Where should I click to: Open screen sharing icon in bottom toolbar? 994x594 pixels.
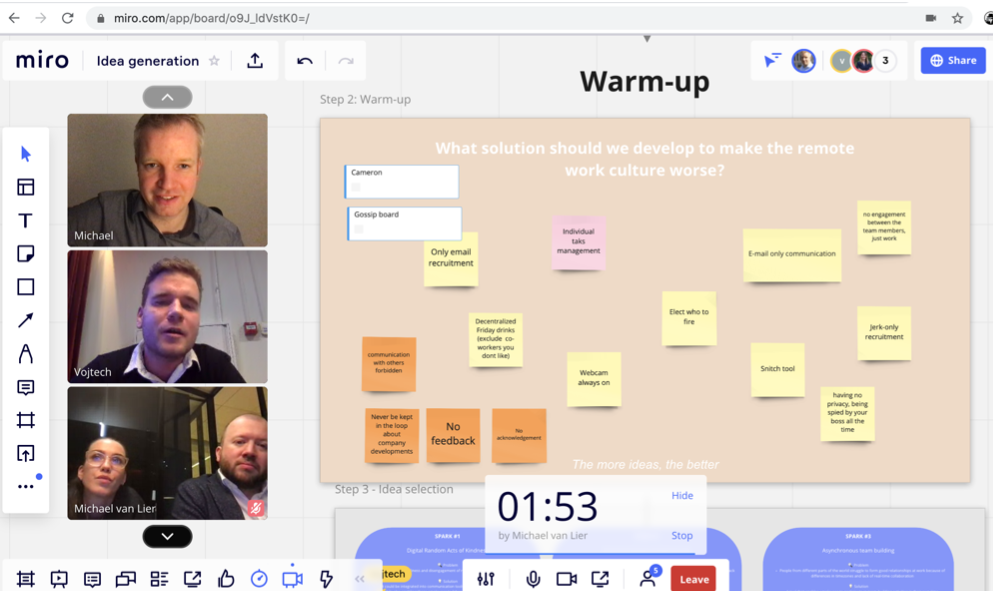click(x=193, y=579)
